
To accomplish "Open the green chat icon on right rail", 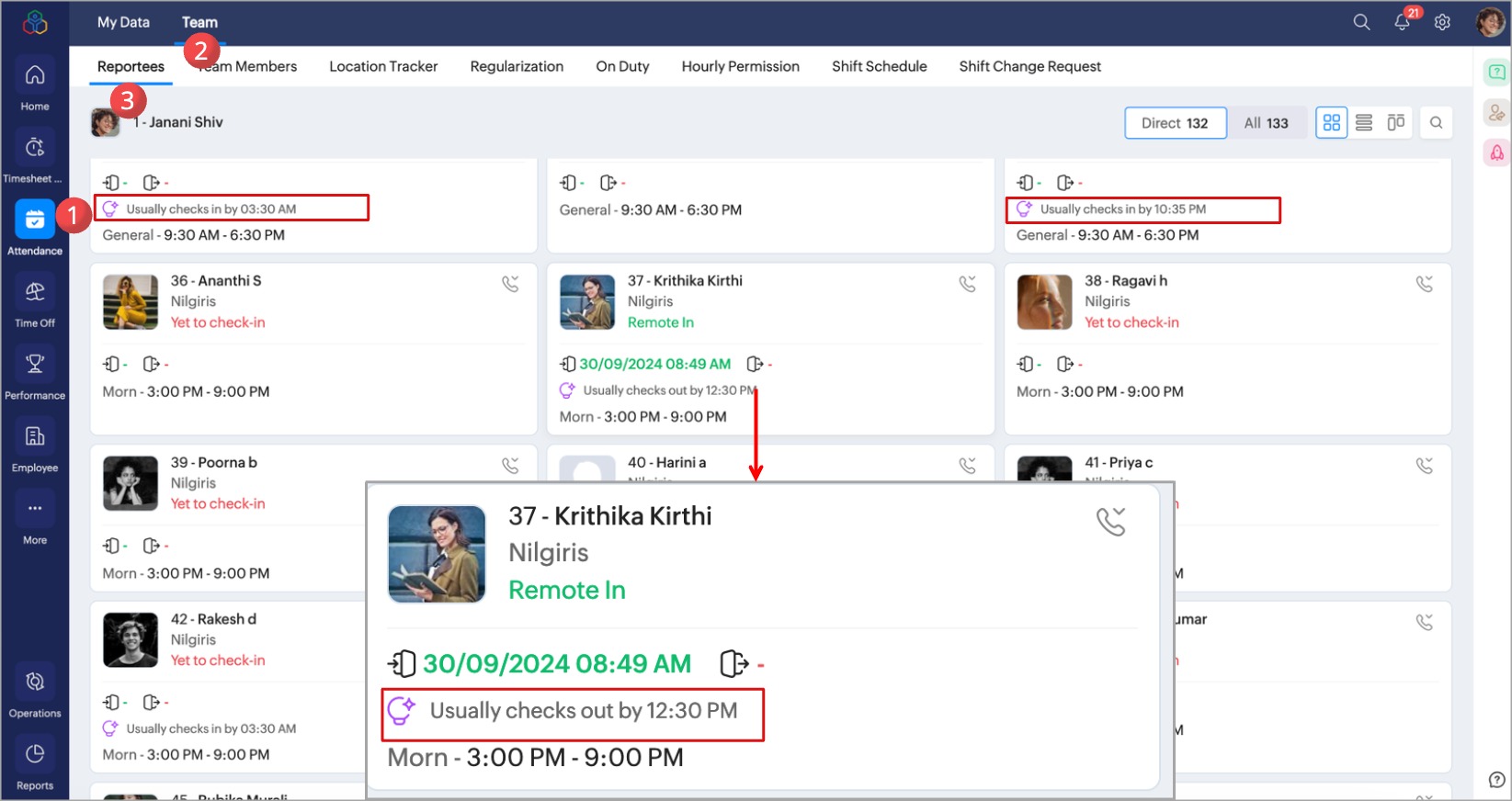I will pyautogui.click(x=1497, y=72).
